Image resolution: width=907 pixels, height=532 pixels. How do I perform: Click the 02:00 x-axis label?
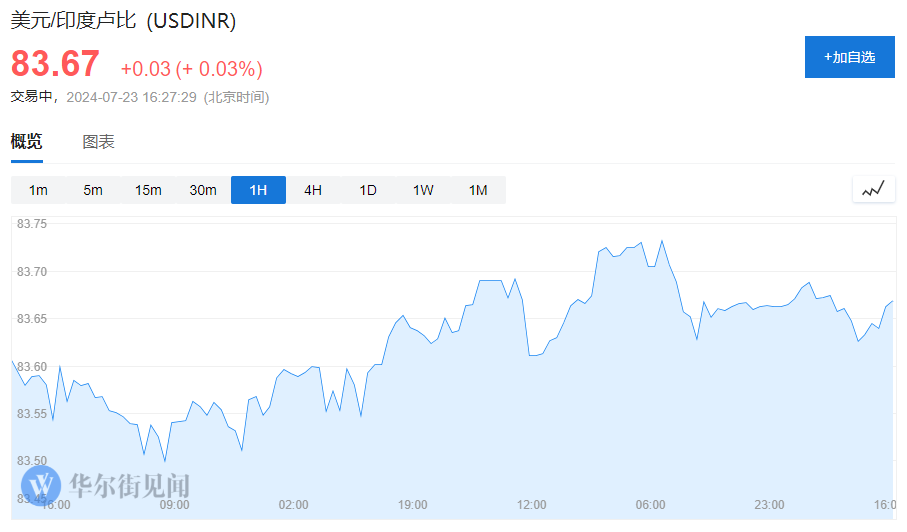coord(293,505)
